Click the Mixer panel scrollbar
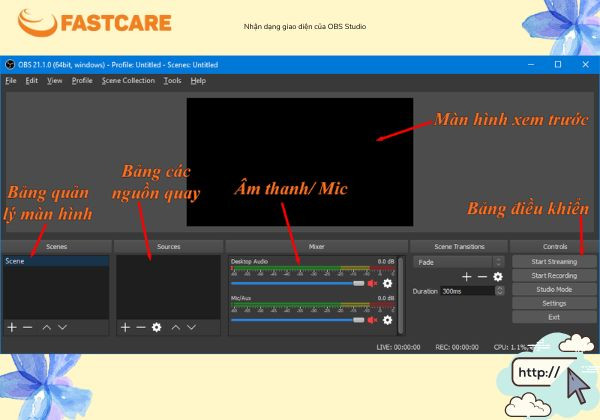 [x=400, y=295]
